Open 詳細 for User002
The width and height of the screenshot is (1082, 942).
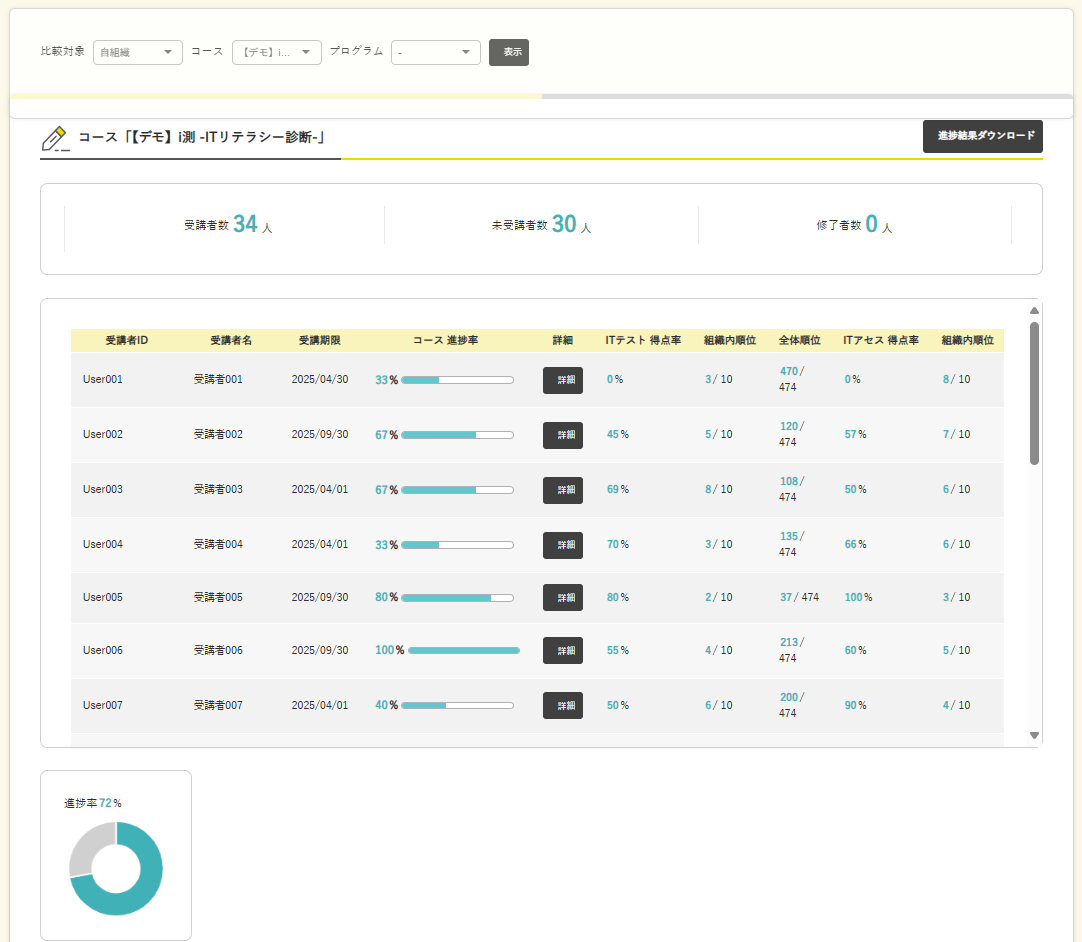(x=563, y=435)
